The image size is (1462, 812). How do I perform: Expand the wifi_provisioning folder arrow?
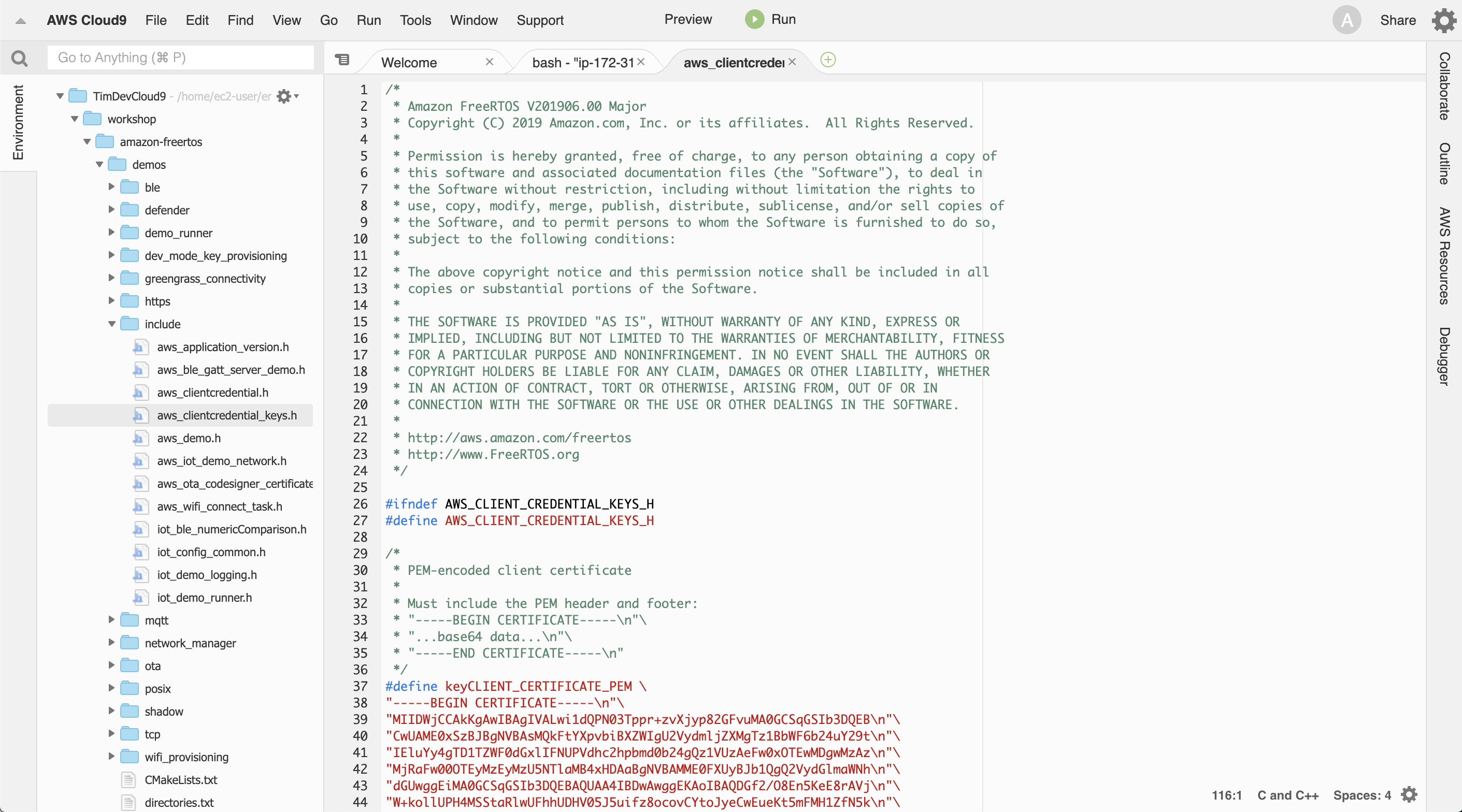[111, 757]
